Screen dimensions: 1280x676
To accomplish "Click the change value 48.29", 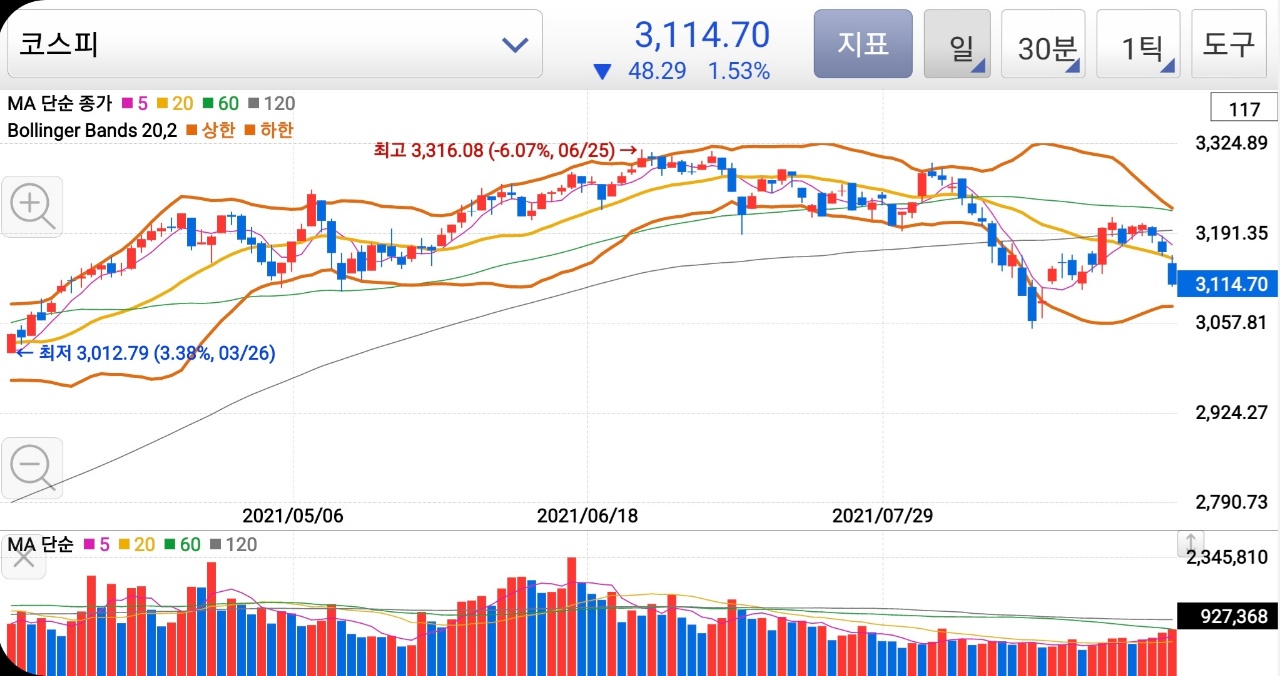I will point(659,71).
